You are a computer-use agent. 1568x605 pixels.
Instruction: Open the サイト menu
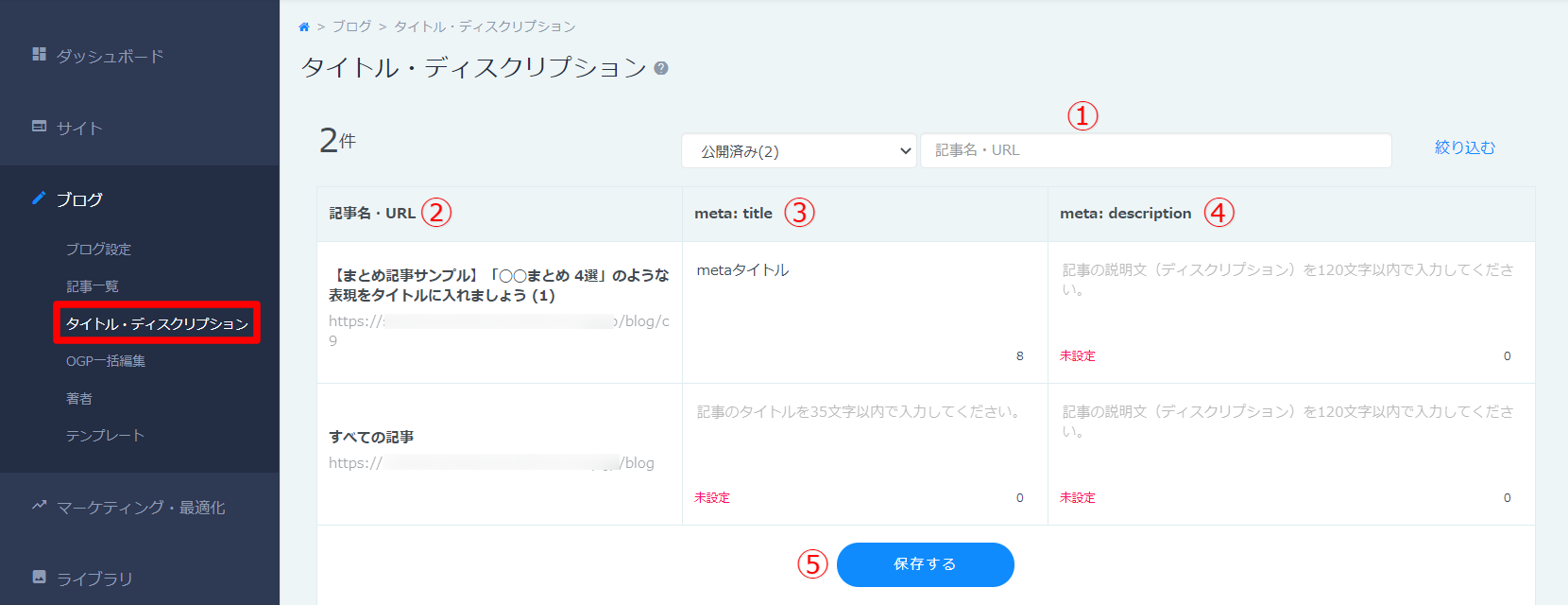79,129
